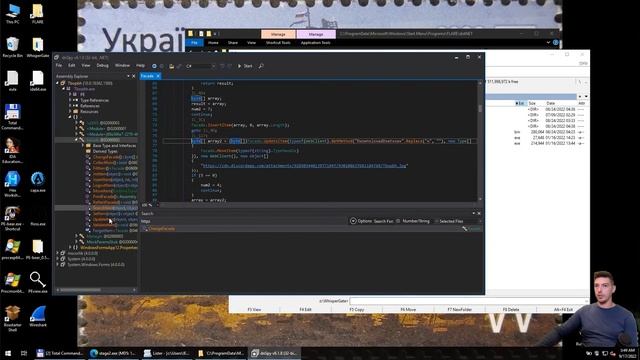
Task: Expand the PE node in the tree
Action: coord(70,94)
